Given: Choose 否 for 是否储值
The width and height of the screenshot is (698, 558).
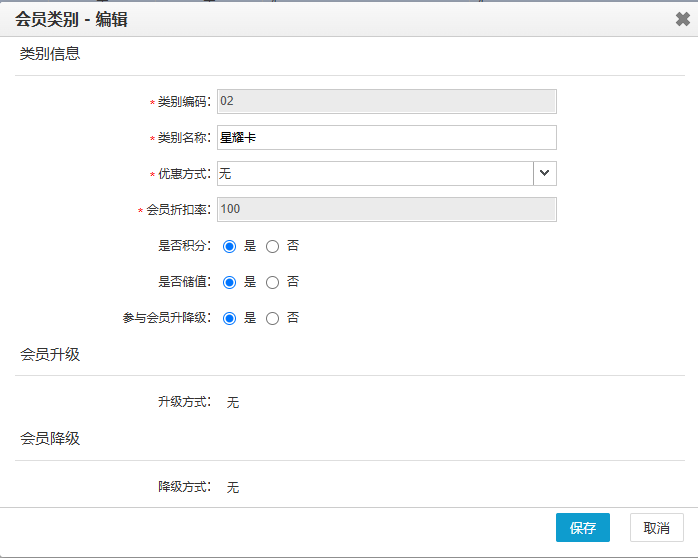Looking at the screenshot, I should [272, 282].
